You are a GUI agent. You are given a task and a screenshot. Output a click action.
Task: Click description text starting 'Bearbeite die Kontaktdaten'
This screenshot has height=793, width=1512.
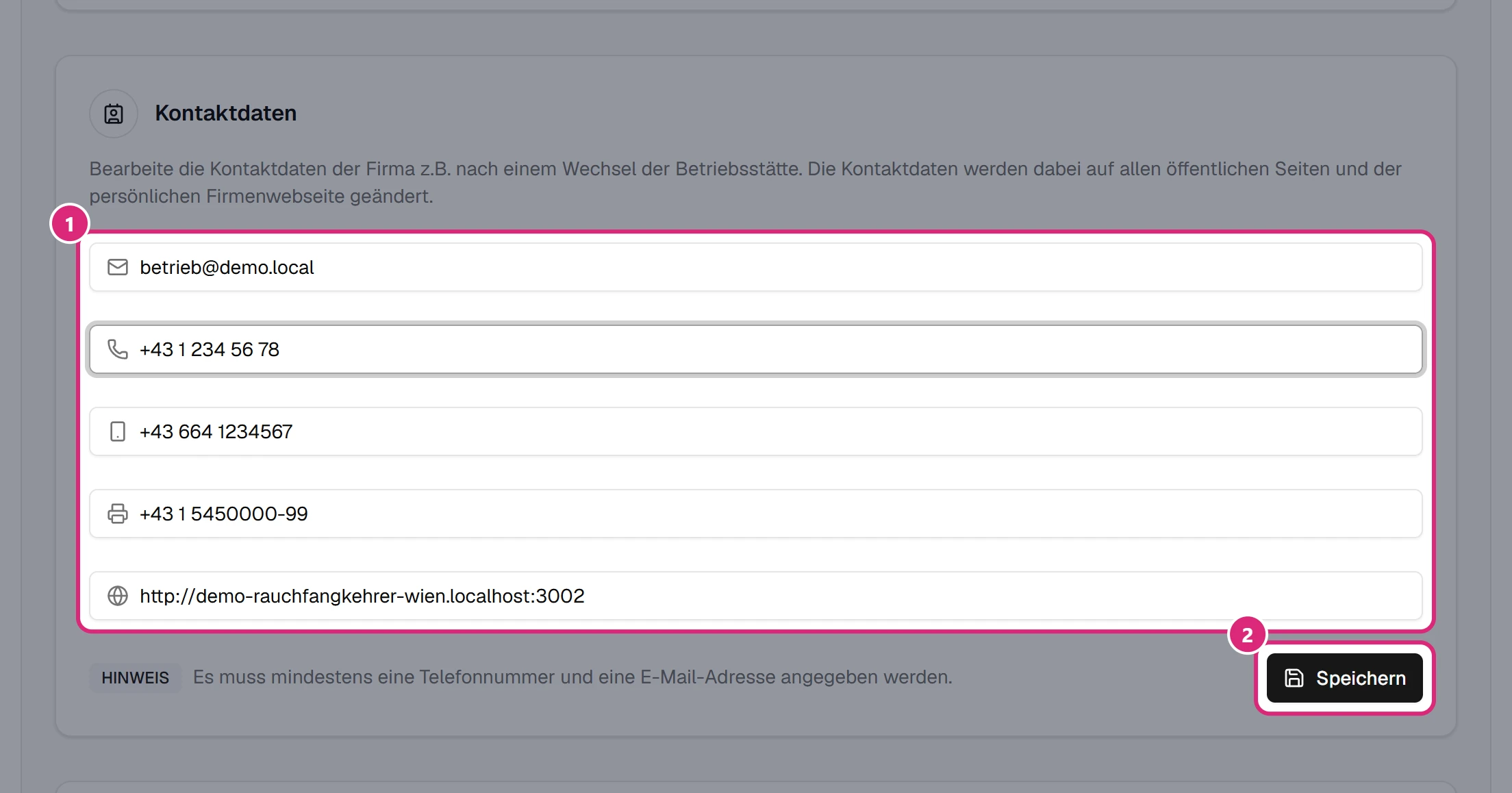coord(746,182)
